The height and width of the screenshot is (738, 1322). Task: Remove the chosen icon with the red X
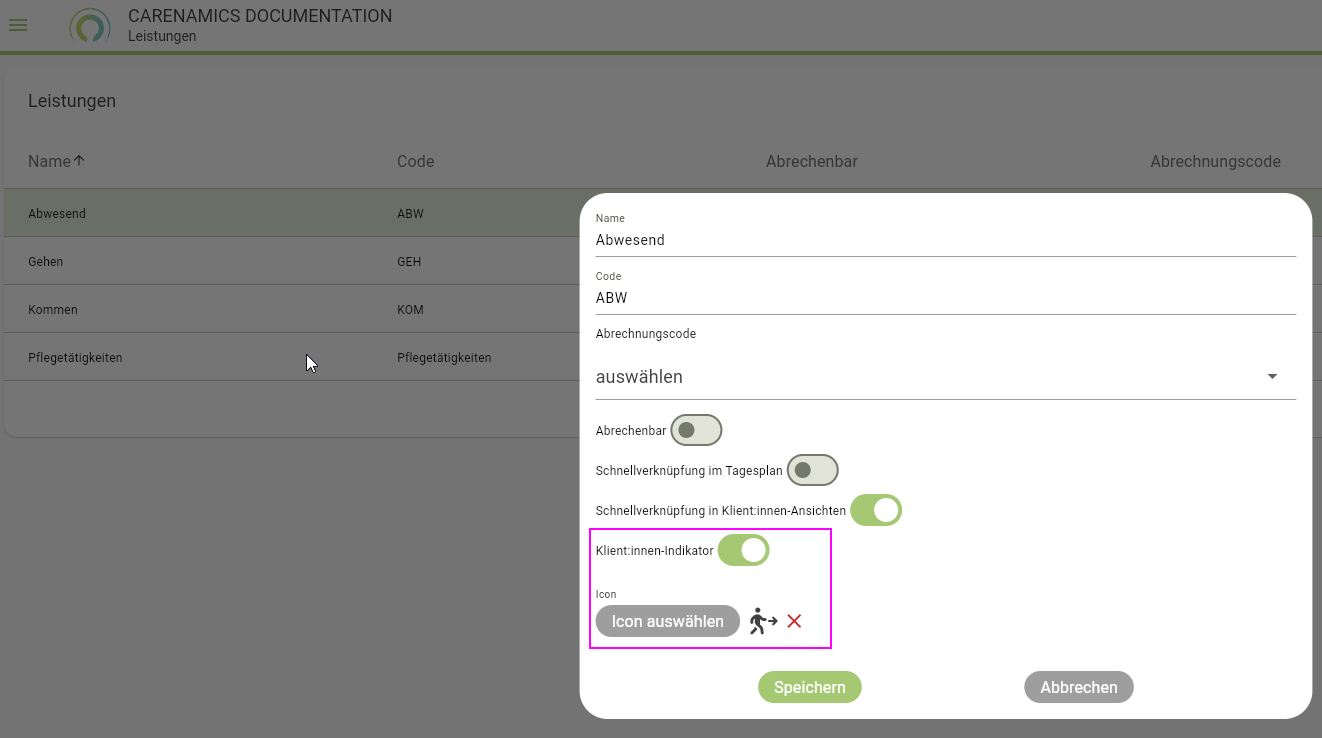click(794, 621)
